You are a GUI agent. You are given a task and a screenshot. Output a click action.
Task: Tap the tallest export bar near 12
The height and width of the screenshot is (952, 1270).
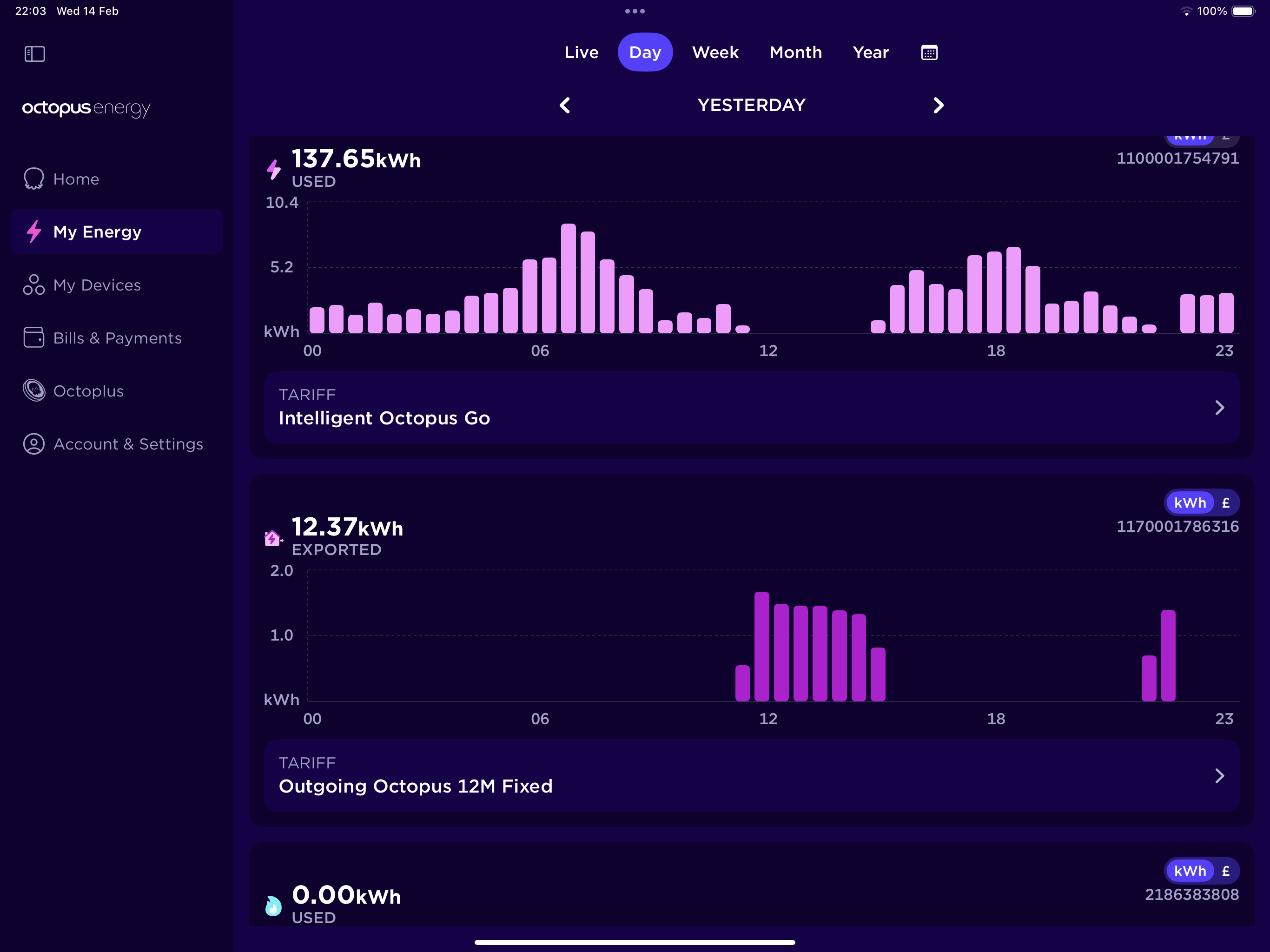(x=762, y=647)
